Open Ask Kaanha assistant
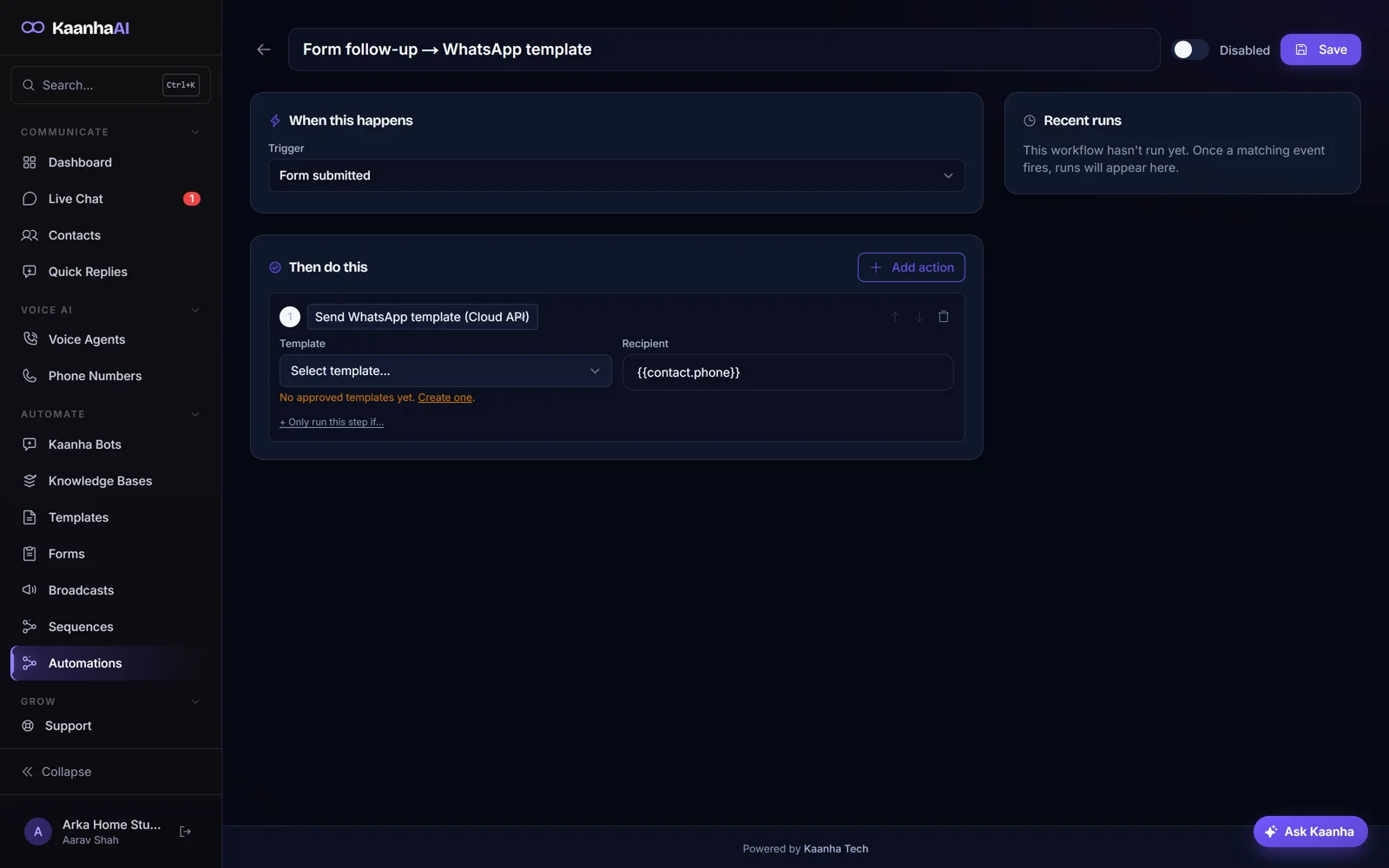Viewport: 1389px width, 868px height. click(x=1310, y=832)
